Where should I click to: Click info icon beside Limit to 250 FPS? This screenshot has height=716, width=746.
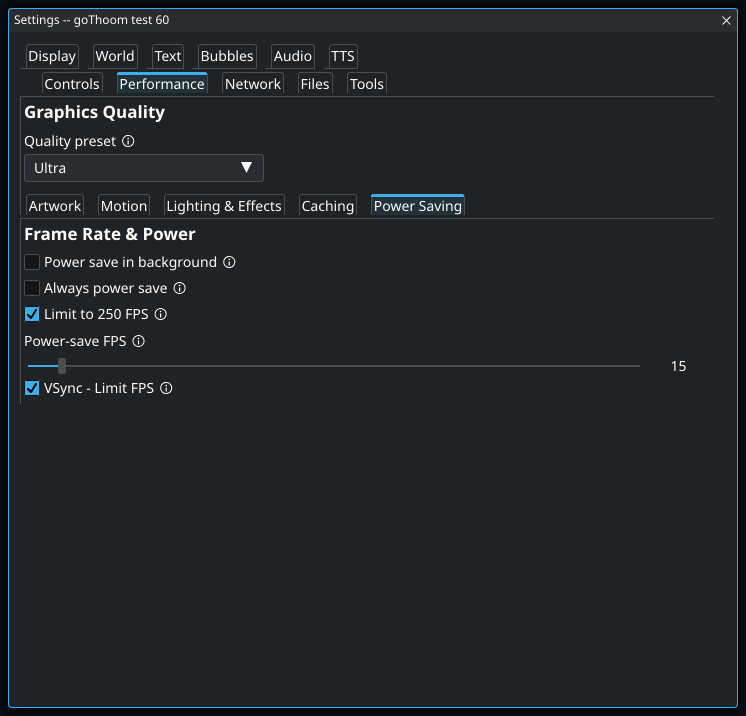click(161, 314)
